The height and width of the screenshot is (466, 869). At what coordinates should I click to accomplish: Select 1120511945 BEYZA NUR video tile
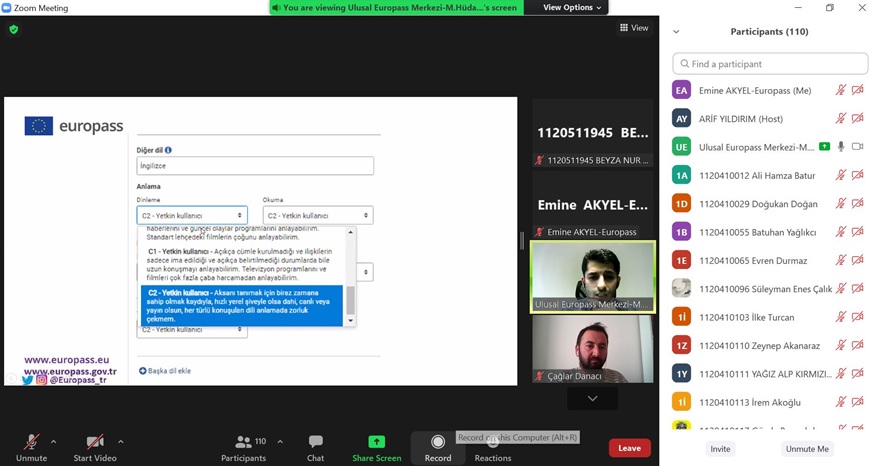(x=592, y=133)
